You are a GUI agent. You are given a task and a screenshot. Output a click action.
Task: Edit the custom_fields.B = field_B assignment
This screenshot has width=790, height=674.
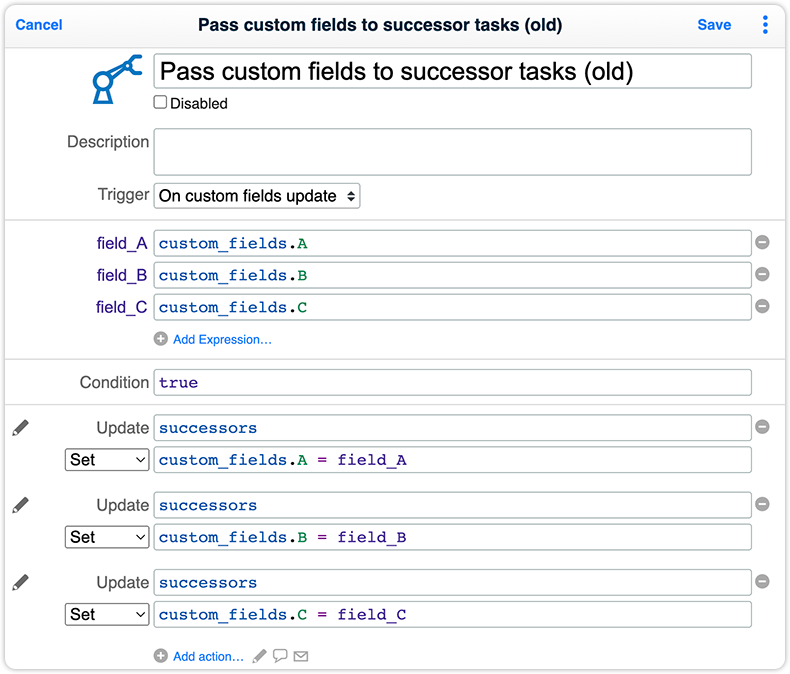coord(452,537)
